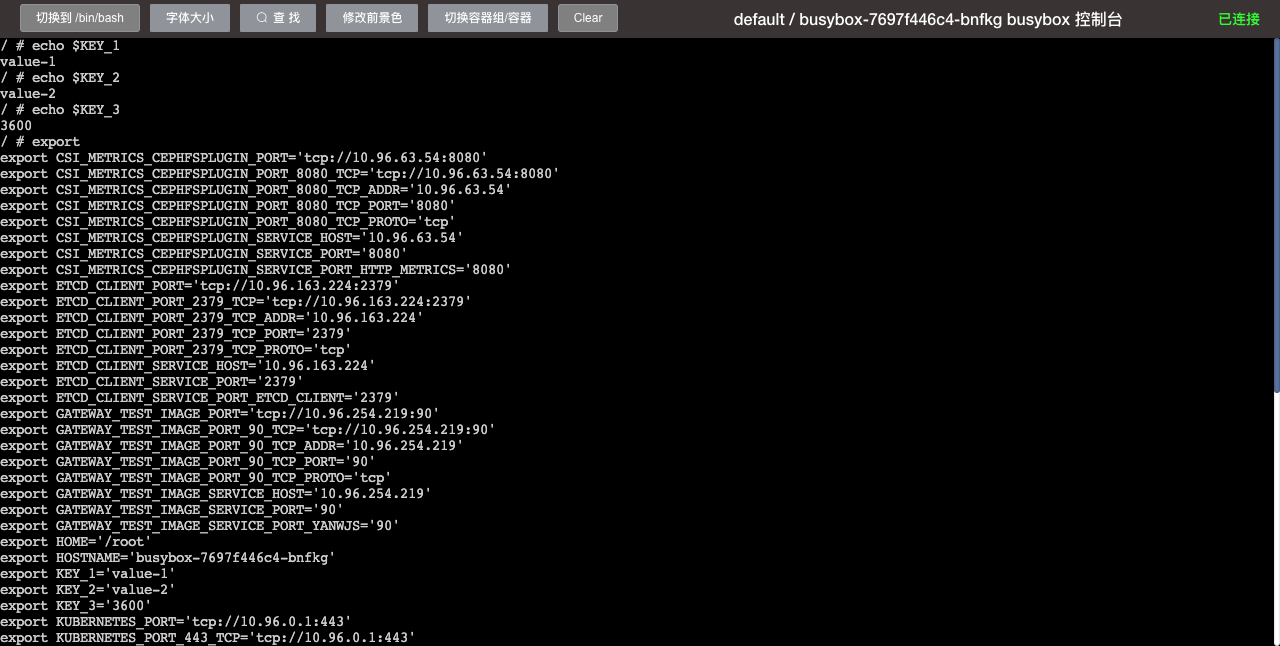Click the KUBERNETES_PORT_443_TCP line
Screen dimensions: 1280x646
pyautogui.click(x=208, y=638)
